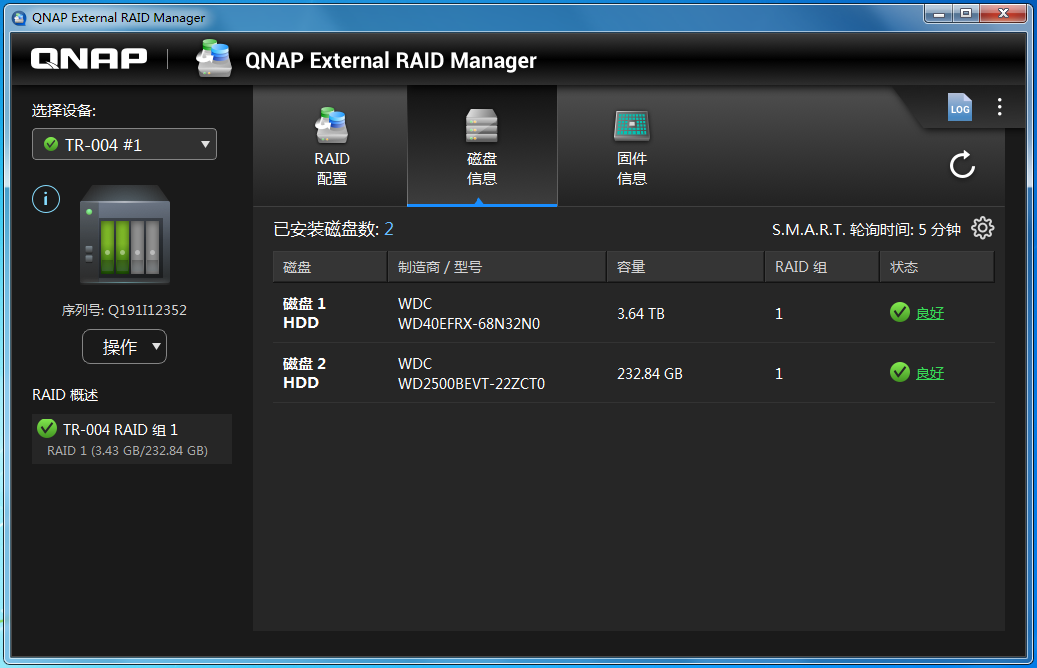Click the 232.84 GB capacity cell

pyautogui.click(x=649, y=374)
